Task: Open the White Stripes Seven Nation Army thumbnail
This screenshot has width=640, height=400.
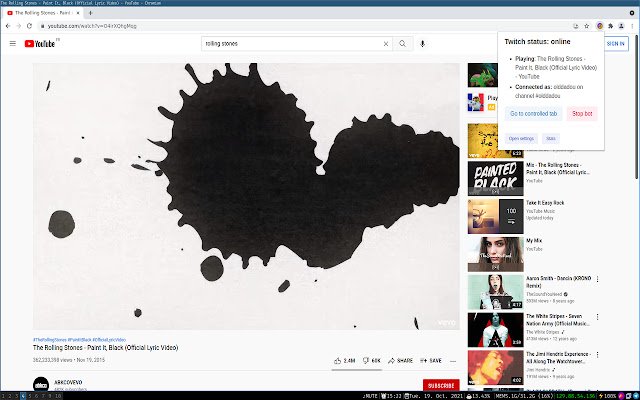Action: point(496,330)
